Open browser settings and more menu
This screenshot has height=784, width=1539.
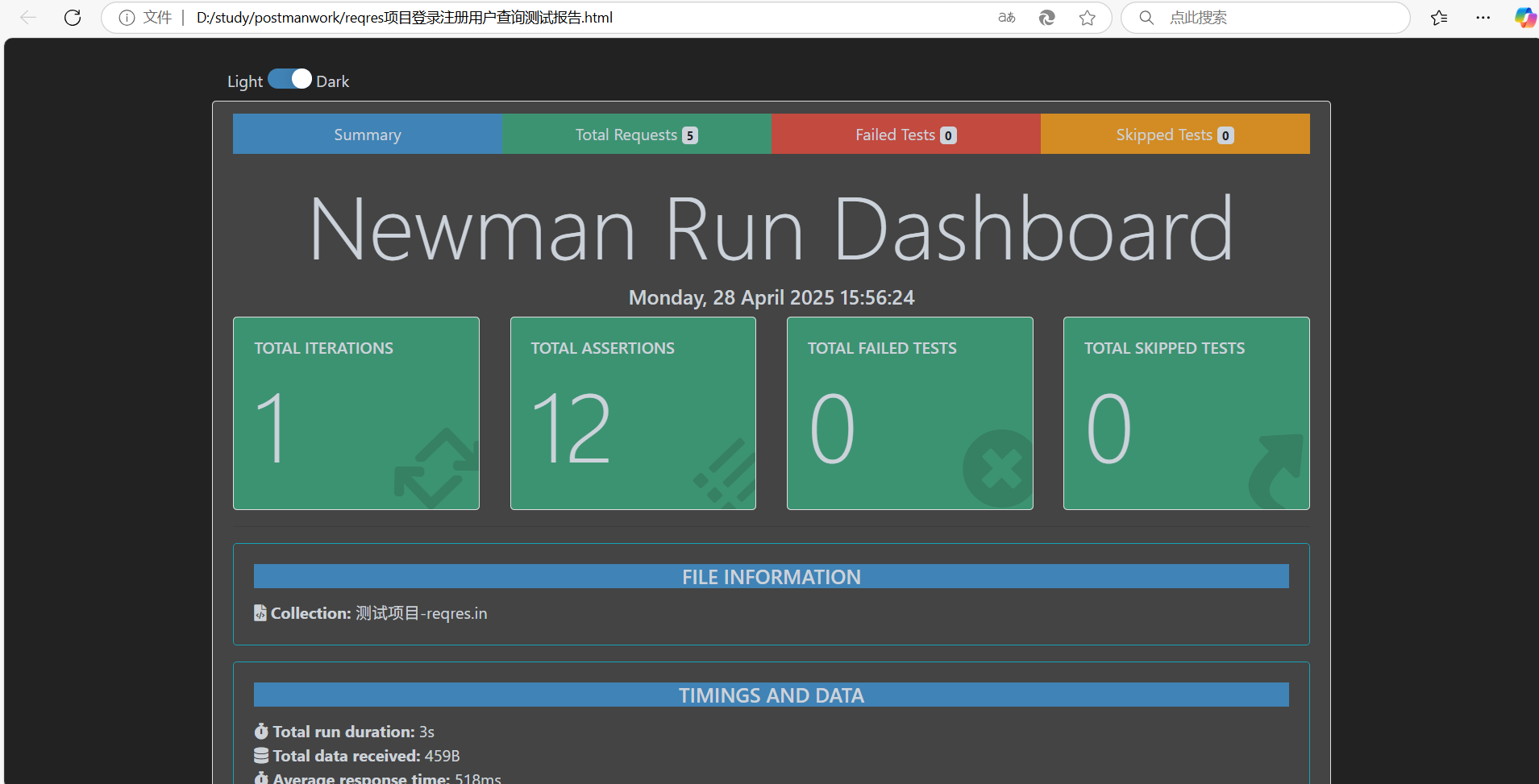(1483, 18)
